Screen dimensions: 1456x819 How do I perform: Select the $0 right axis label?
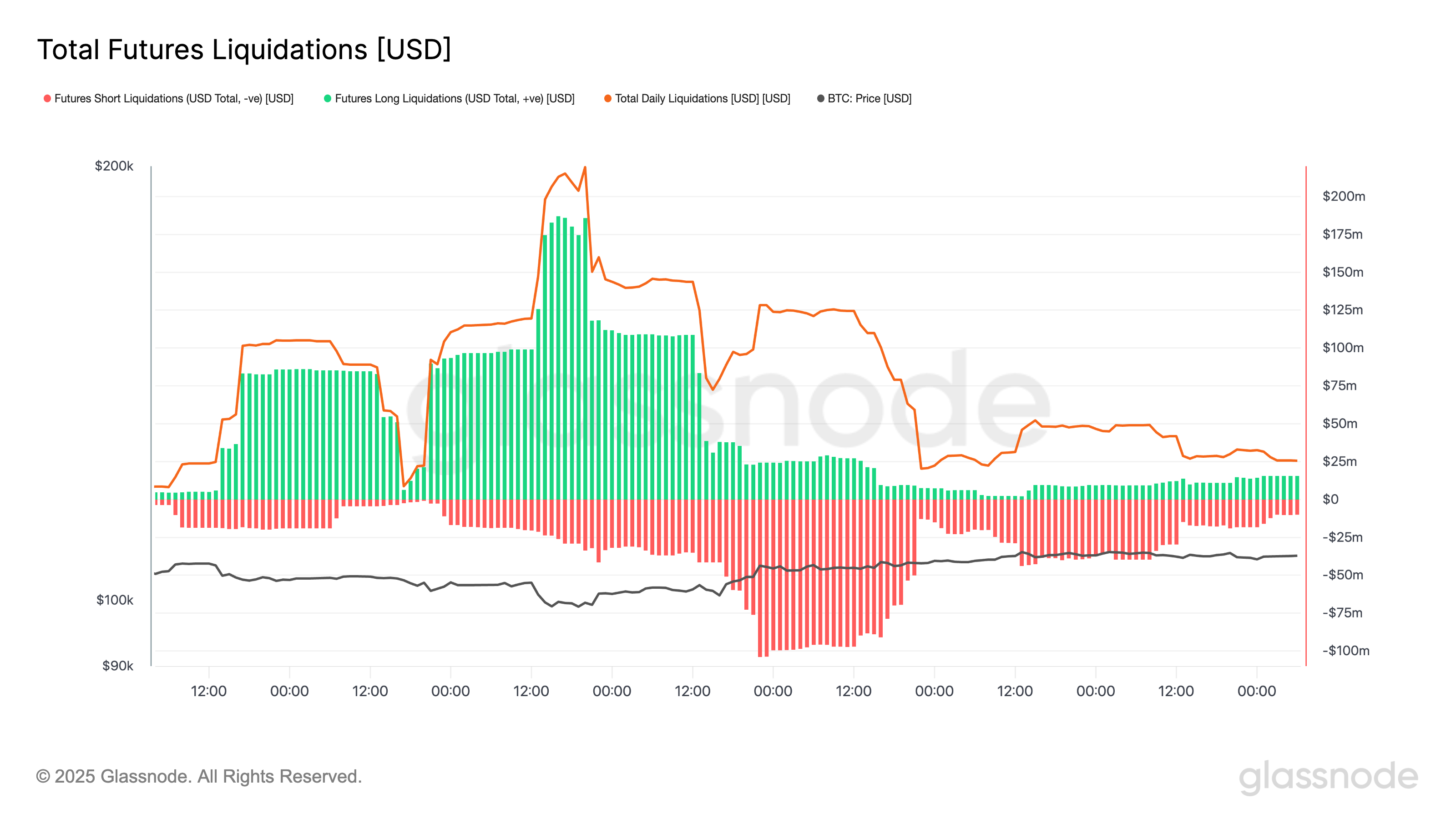click(1330, 499)
